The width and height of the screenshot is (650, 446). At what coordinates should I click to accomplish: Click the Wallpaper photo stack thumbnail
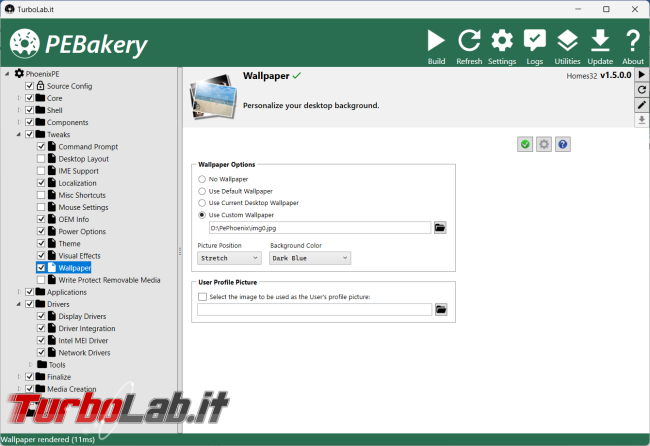click(x=213, y=97)
